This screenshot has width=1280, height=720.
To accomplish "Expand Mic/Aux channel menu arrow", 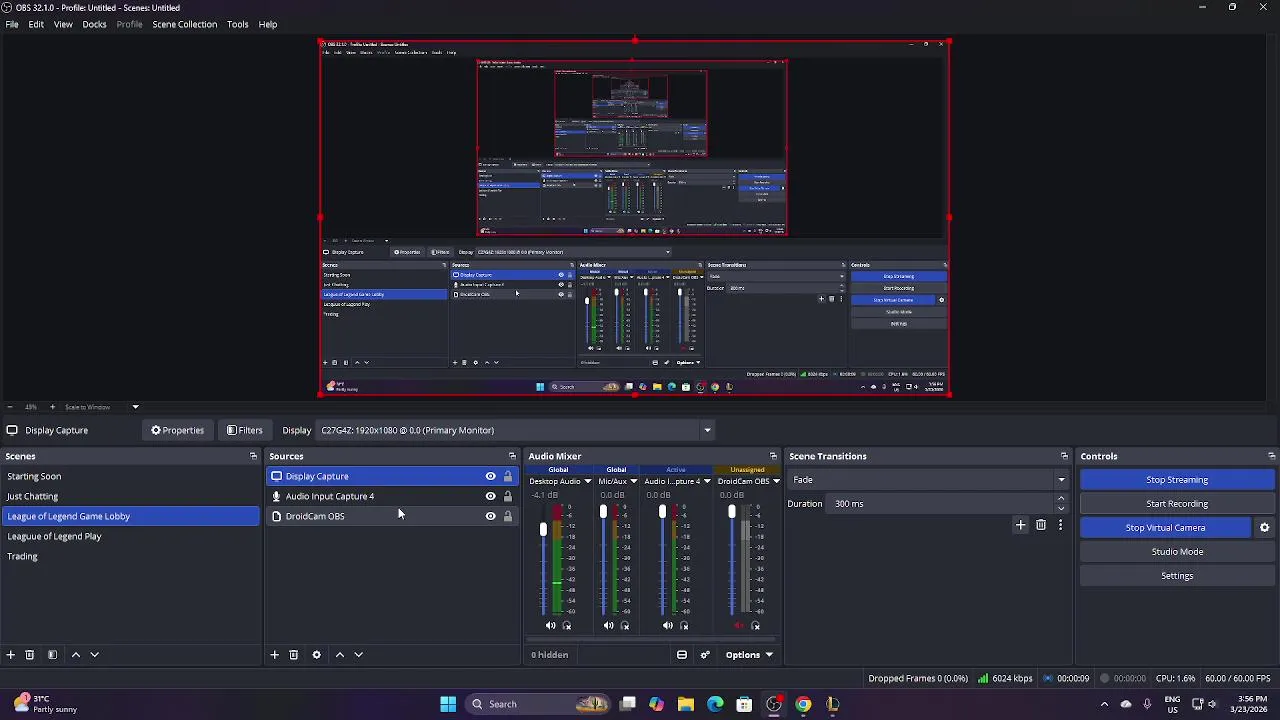I will pos(633,481).
